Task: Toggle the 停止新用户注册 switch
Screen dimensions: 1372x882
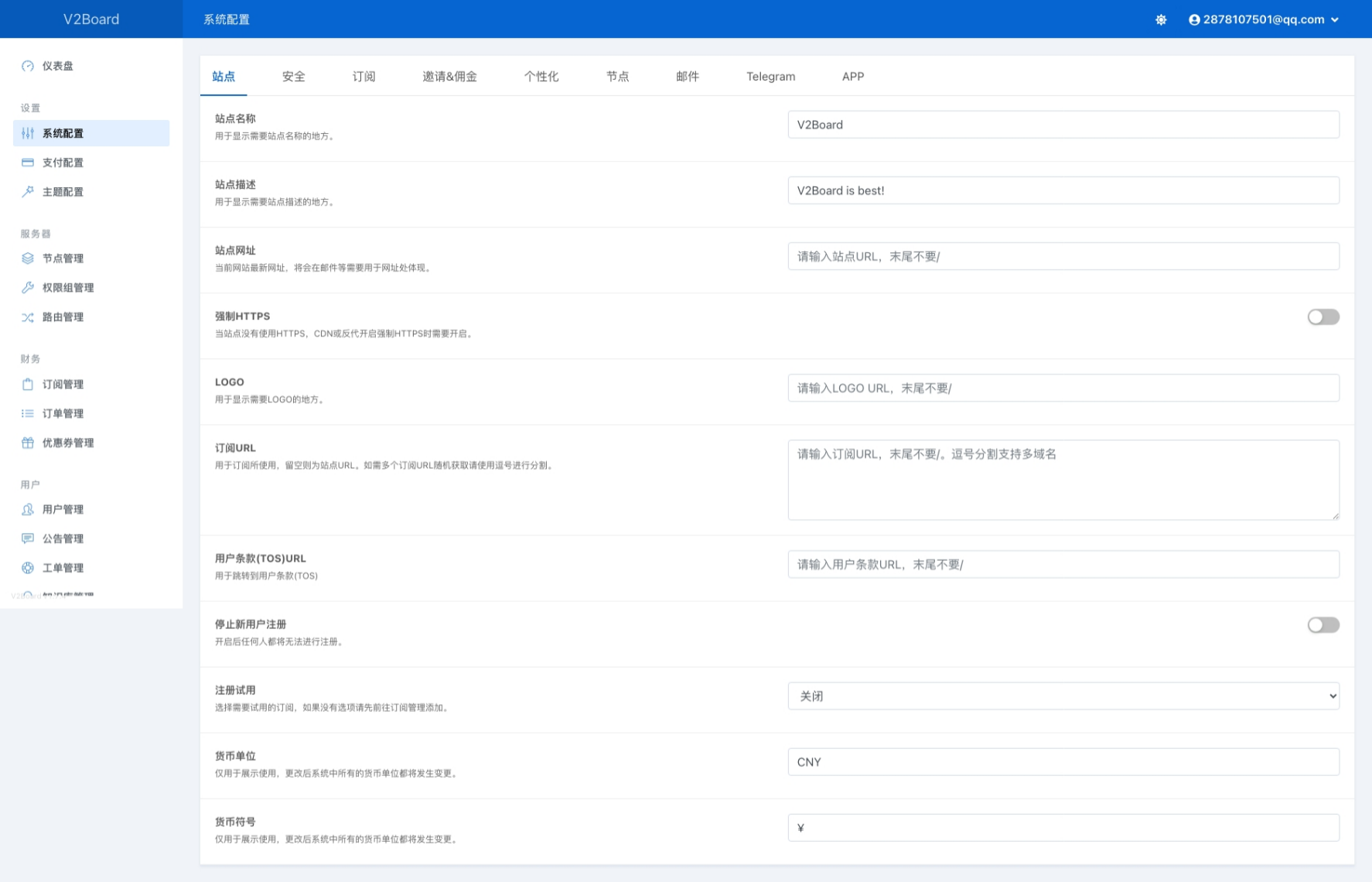Action: 1323,625
